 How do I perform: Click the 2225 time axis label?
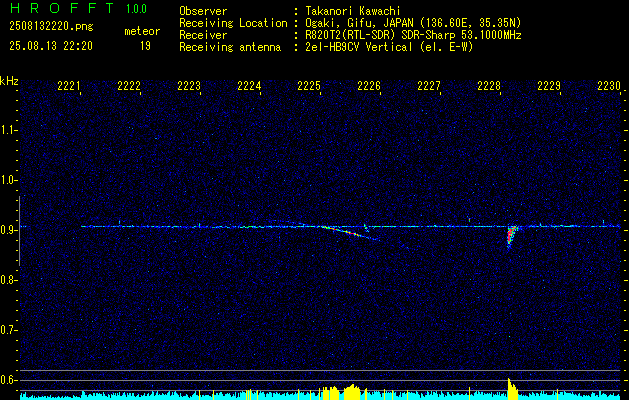[x=309, y=86]
